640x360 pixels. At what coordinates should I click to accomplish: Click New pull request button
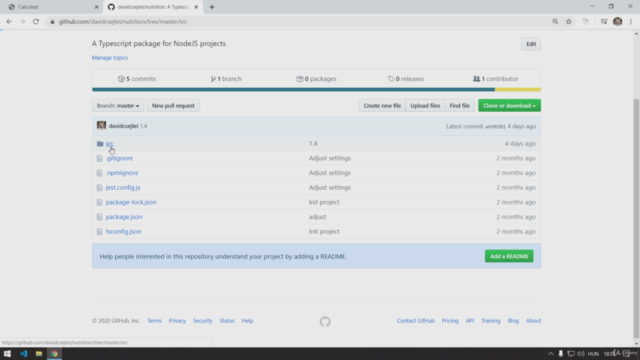coord(173,106)
